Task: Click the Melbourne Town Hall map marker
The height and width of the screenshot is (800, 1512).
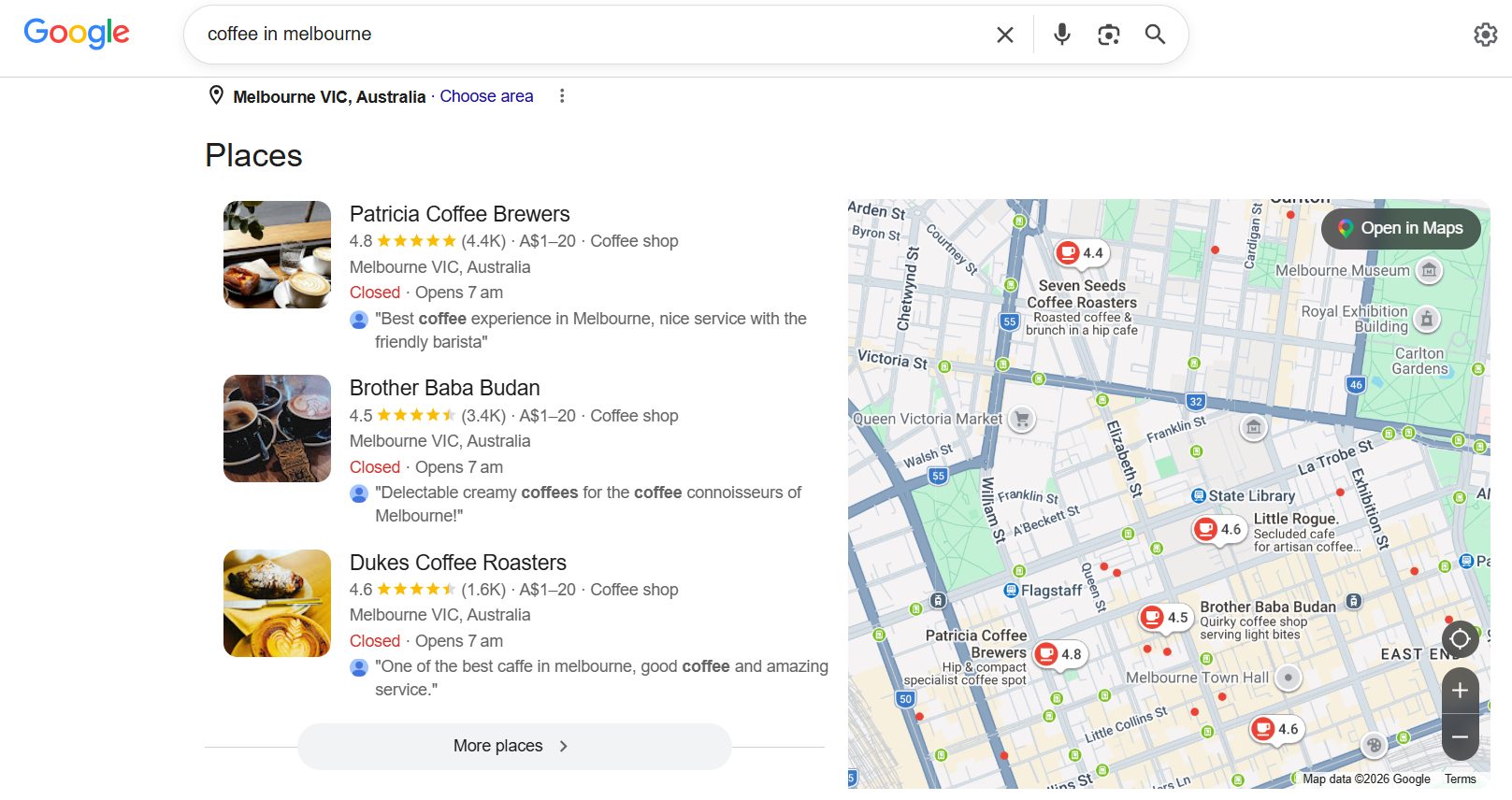Action: pyautogui.click(x=1289, y=678)
